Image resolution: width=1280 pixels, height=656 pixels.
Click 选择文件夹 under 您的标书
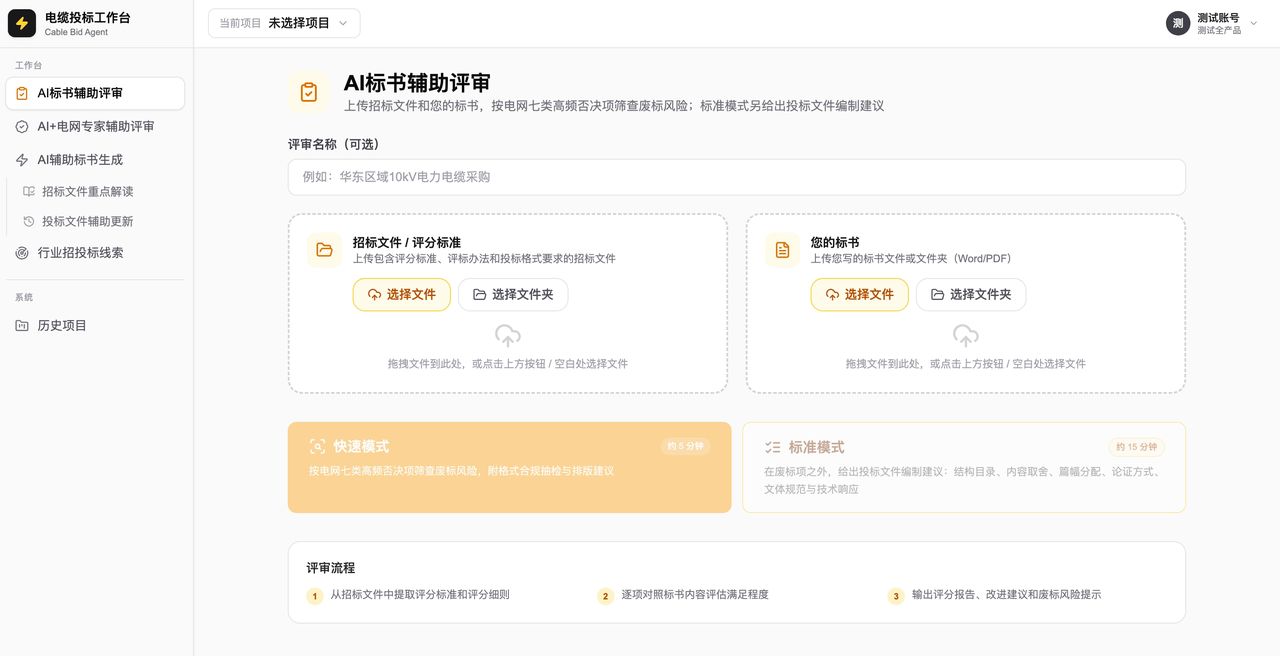(x=971, y=294)
